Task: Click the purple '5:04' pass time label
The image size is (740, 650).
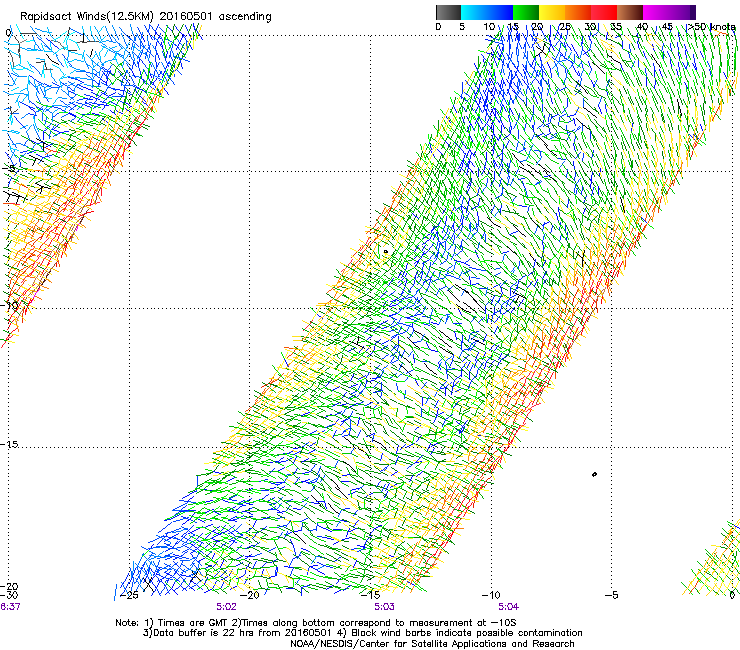Action: click(x=509, y=607)
